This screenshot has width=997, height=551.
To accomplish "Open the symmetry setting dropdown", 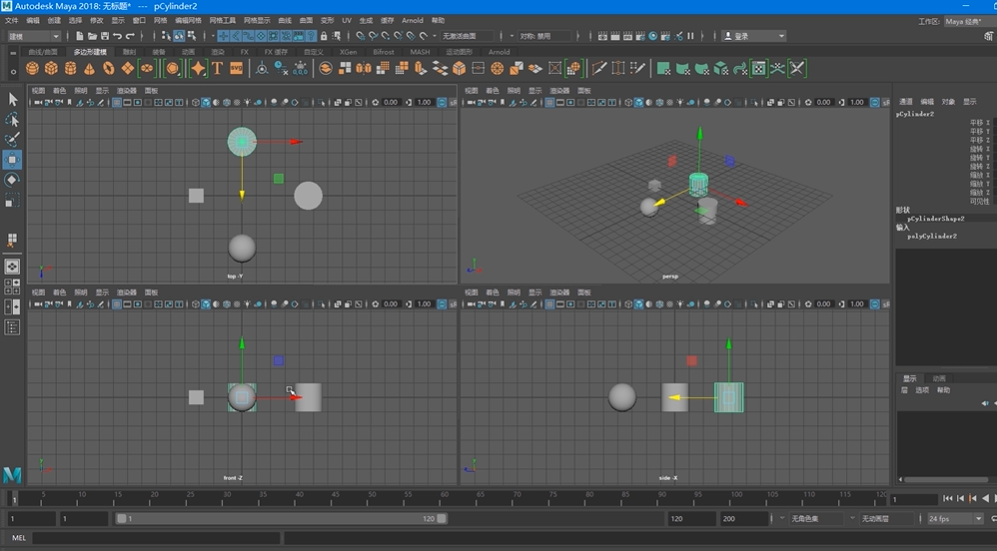I will tap(544, 36).
